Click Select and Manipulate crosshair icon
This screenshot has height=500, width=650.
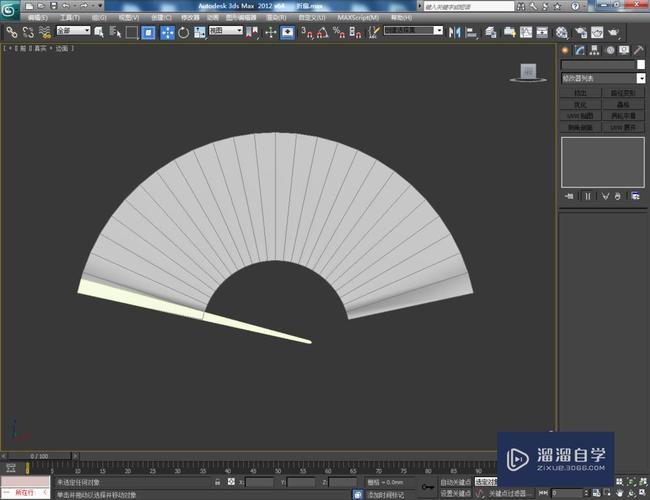tap(271, 32)
